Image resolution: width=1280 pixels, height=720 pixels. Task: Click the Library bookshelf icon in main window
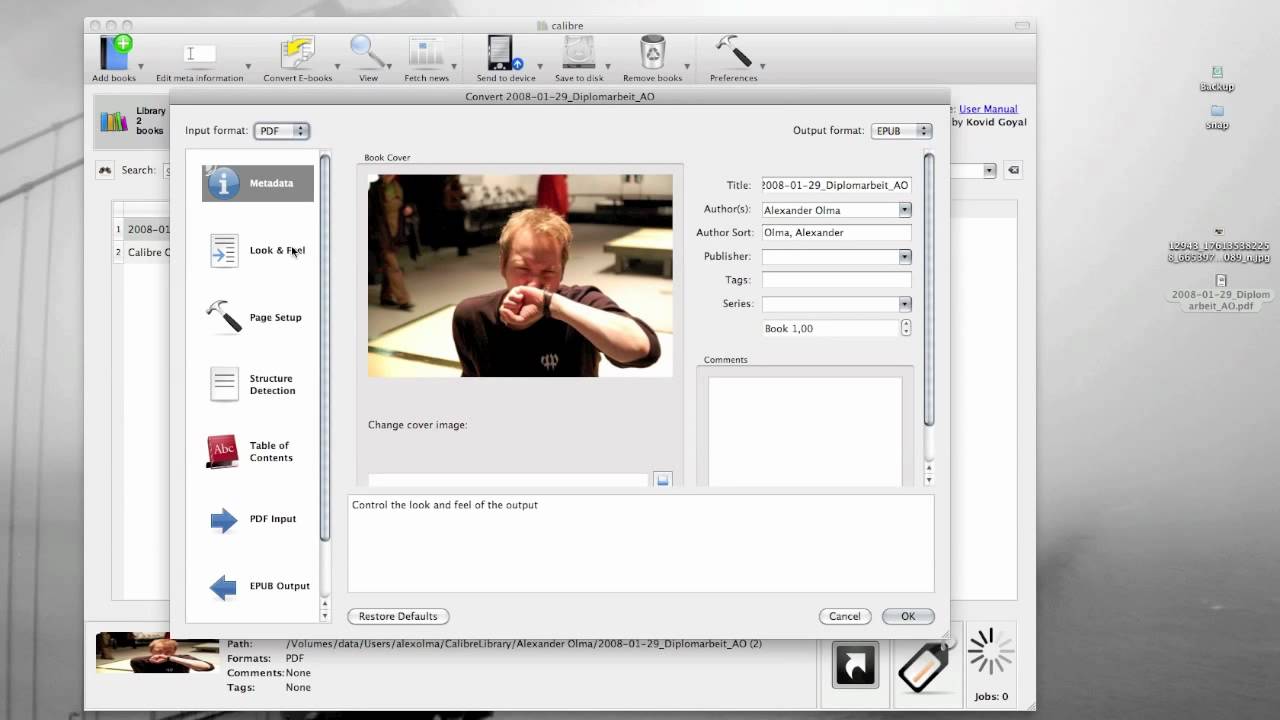pyautogui.click(x=114, y=121)
